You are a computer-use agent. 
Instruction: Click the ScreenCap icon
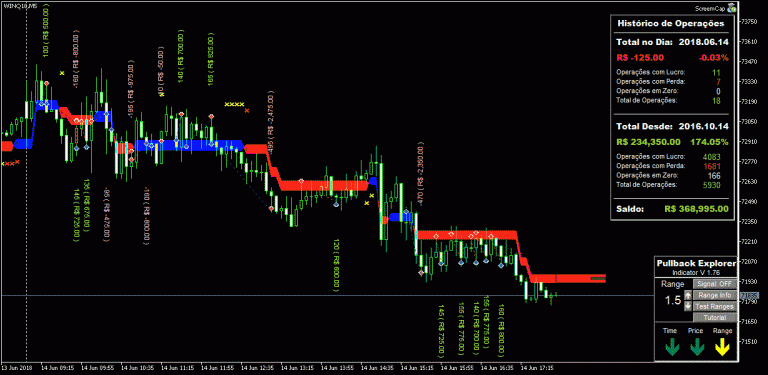pyautogui.click(x=731, y=8)
